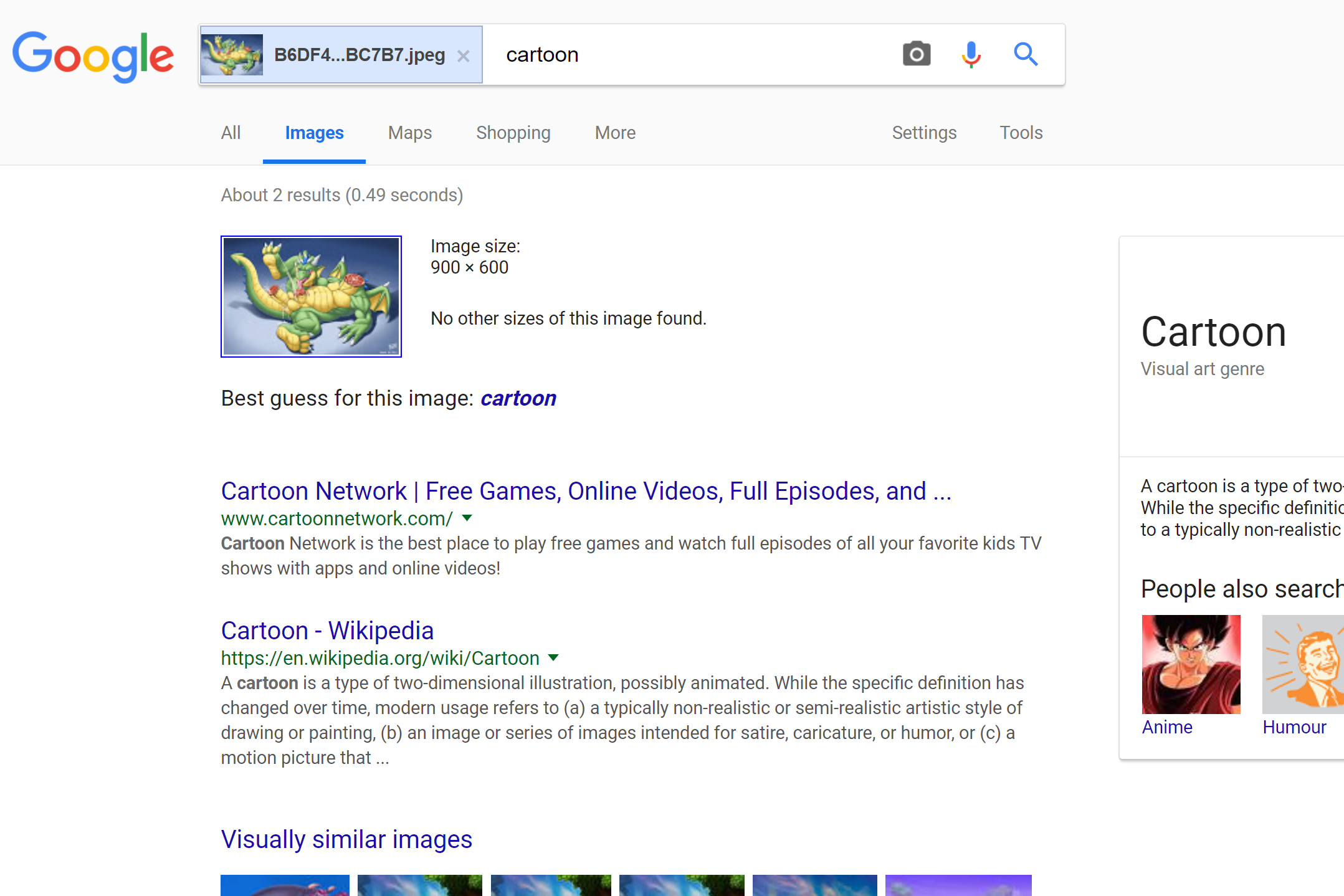Image resolution: width=1344 pixels, height=896 pixels.
Task: Click the Humour thumbnail image
Action: [x=1303, y=664]
